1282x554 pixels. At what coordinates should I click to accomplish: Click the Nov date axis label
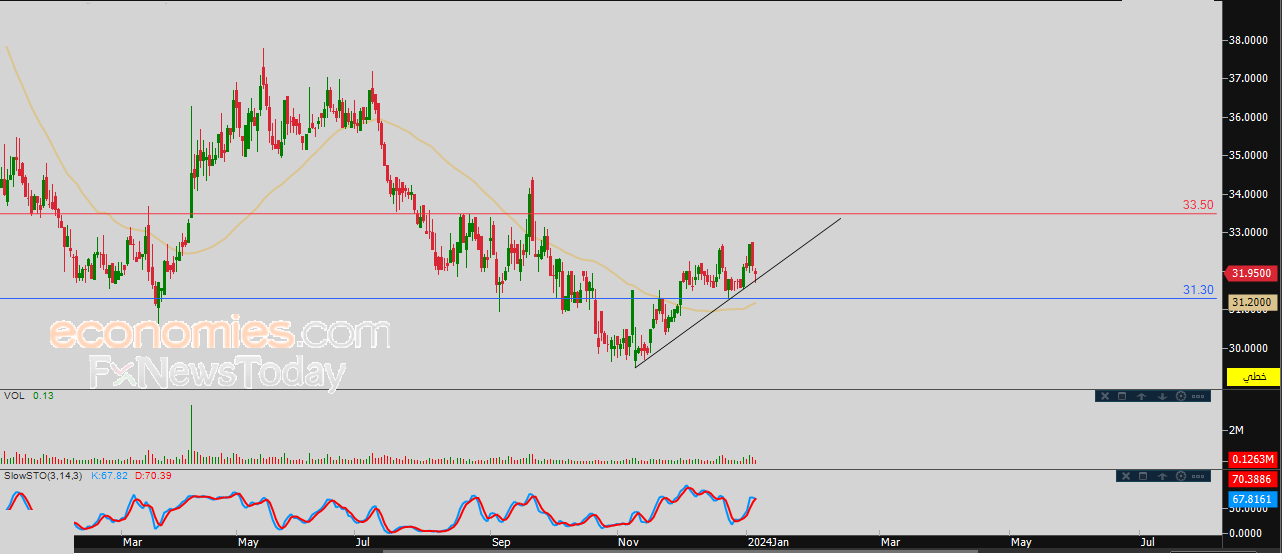[628, 542]
